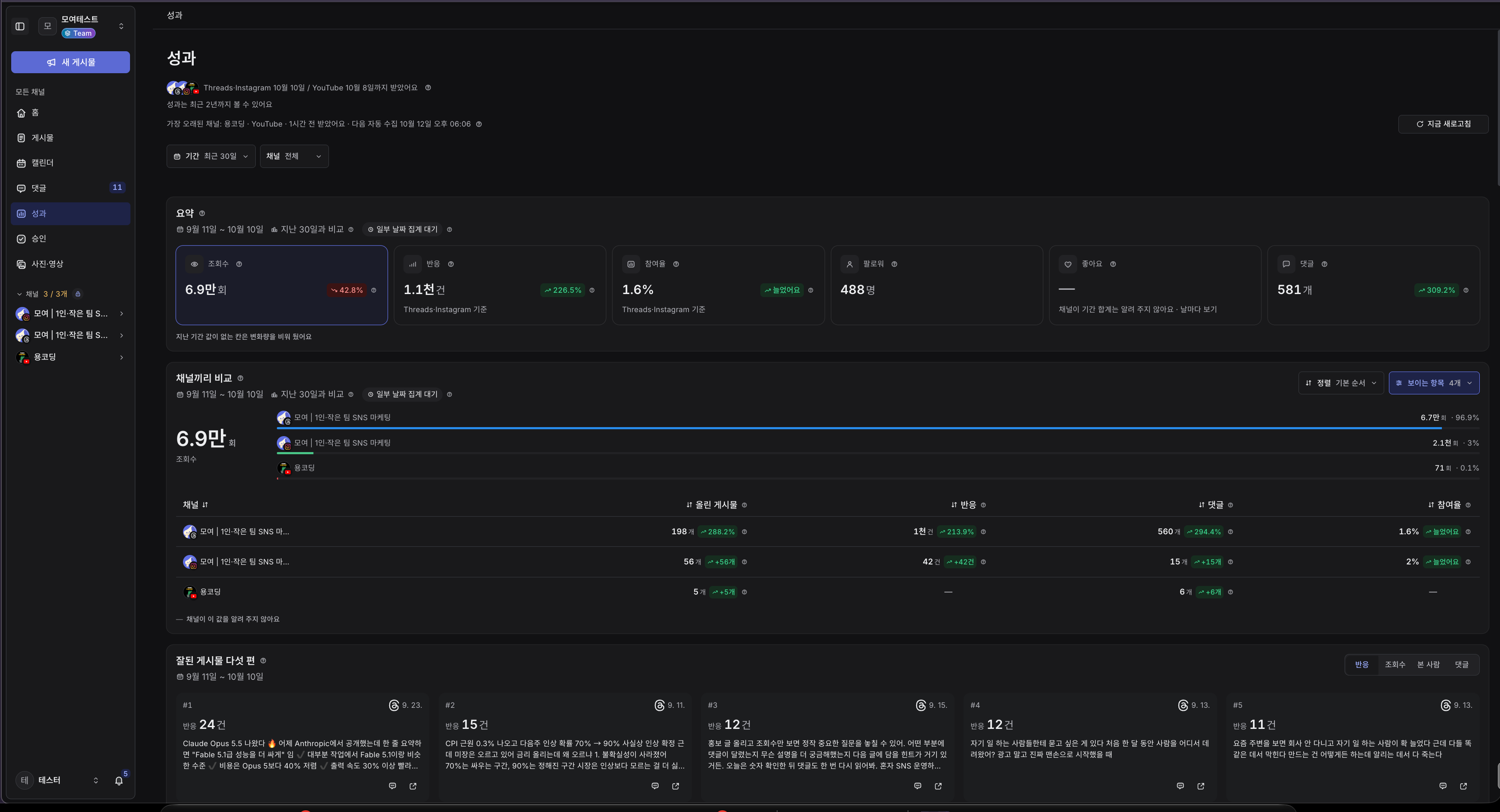This screenshot has width=1500, height=812.
Task: Click the 지금 새로고침 button
Action: coord(1443,124)
